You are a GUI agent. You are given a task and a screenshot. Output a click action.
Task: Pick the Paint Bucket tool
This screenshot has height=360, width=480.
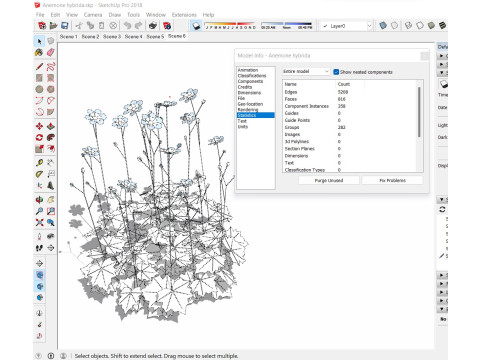[39, 52]
